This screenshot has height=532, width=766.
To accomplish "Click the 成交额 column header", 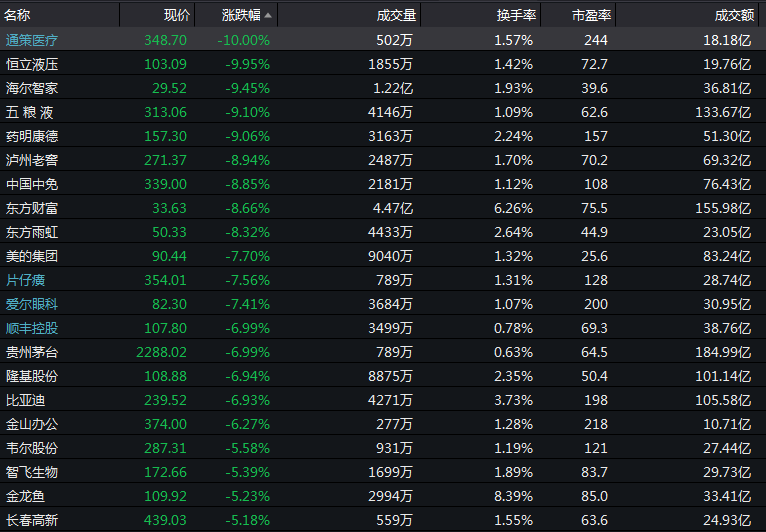I will [x=733, y=16].
